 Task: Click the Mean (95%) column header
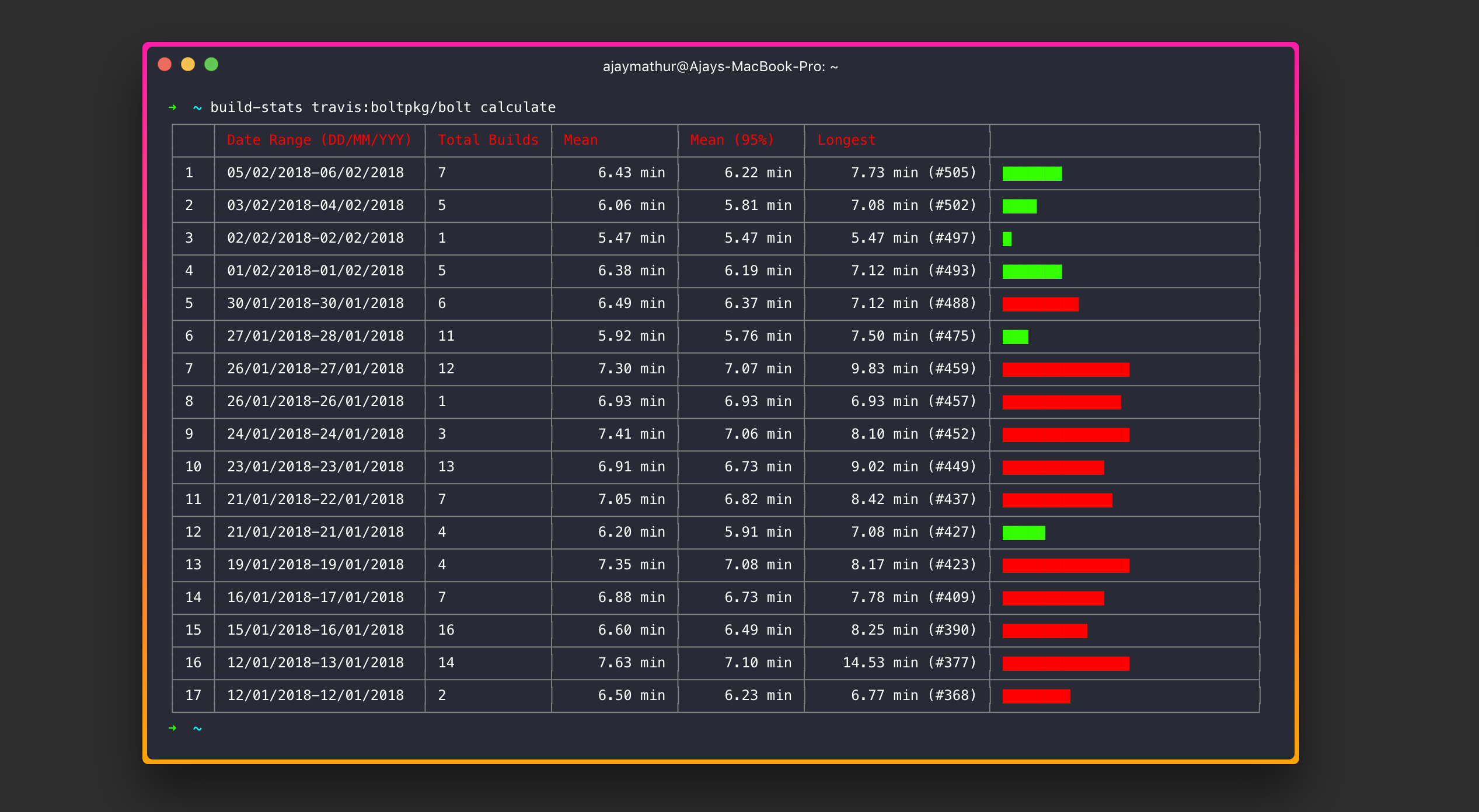(732, 140)
